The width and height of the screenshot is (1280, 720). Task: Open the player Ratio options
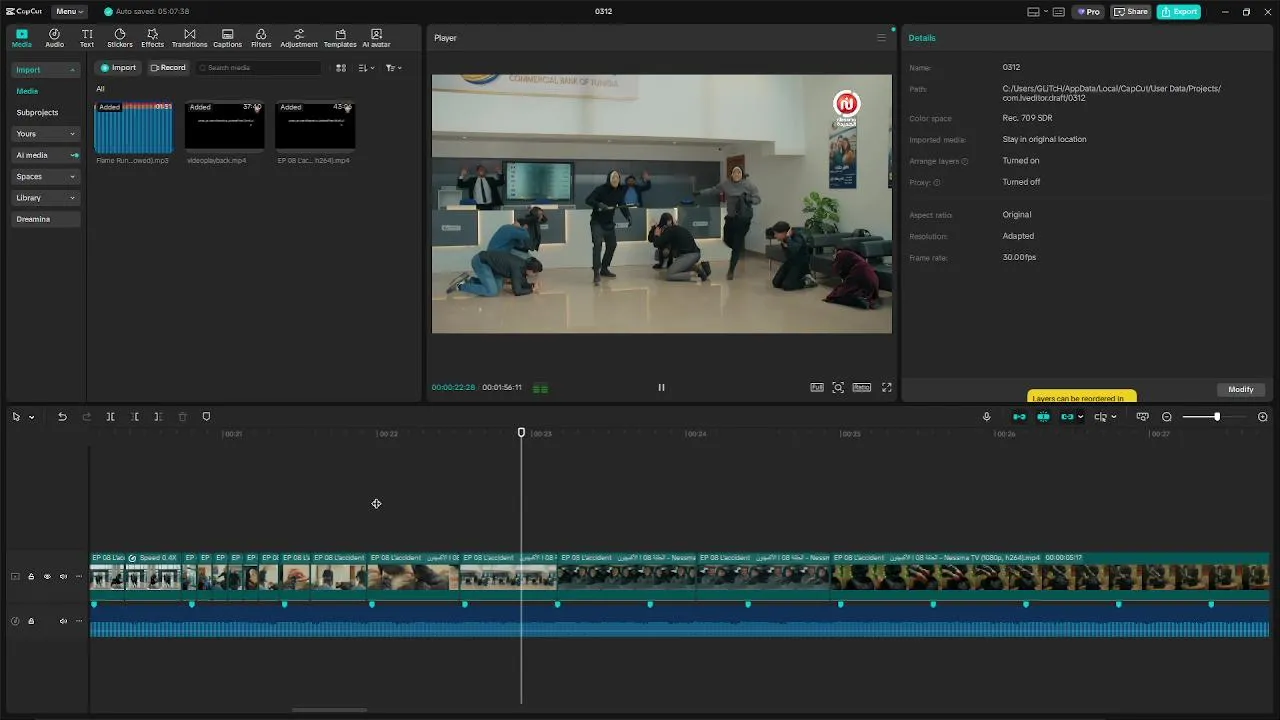861,387
